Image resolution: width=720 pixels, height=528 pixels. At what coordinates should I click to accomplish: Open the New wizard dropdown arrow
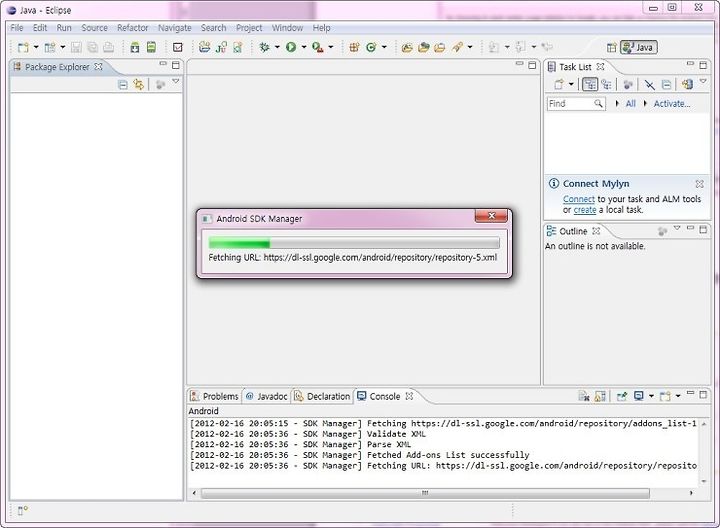point(36,47)
